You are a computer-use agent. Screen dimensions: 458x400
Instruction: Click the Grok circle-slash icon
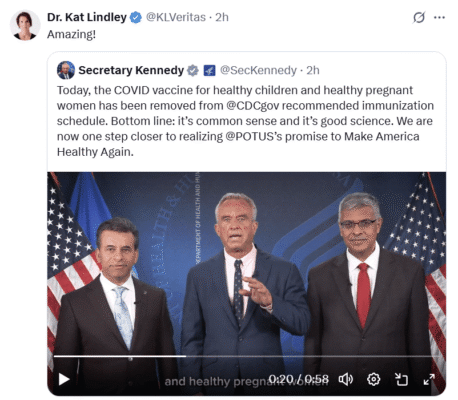[x=419, y=17]
